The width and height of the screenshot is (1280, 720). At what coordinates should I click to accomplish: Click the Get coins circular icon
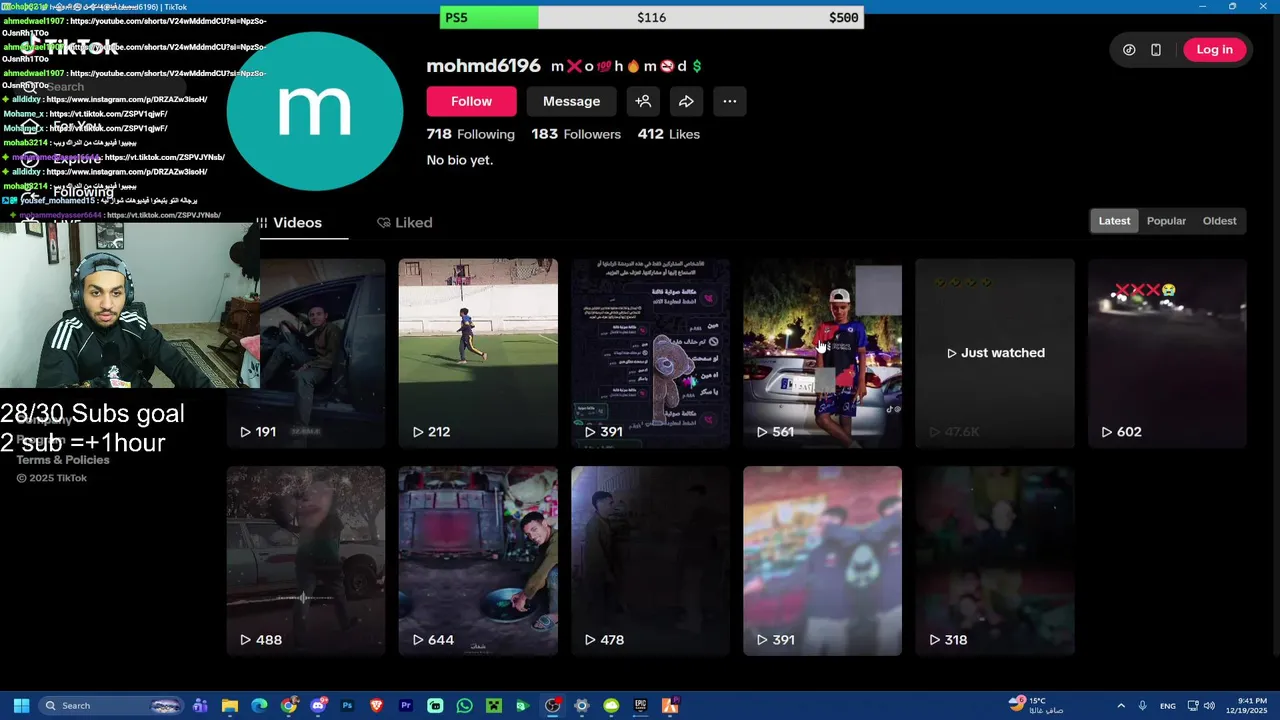tap(1129, 49)
